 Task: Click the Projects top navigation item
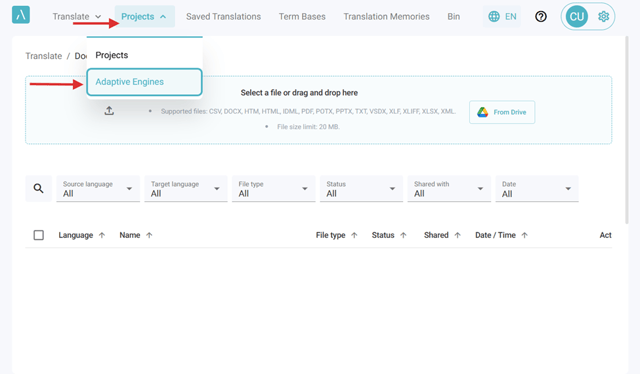[144, 16]
